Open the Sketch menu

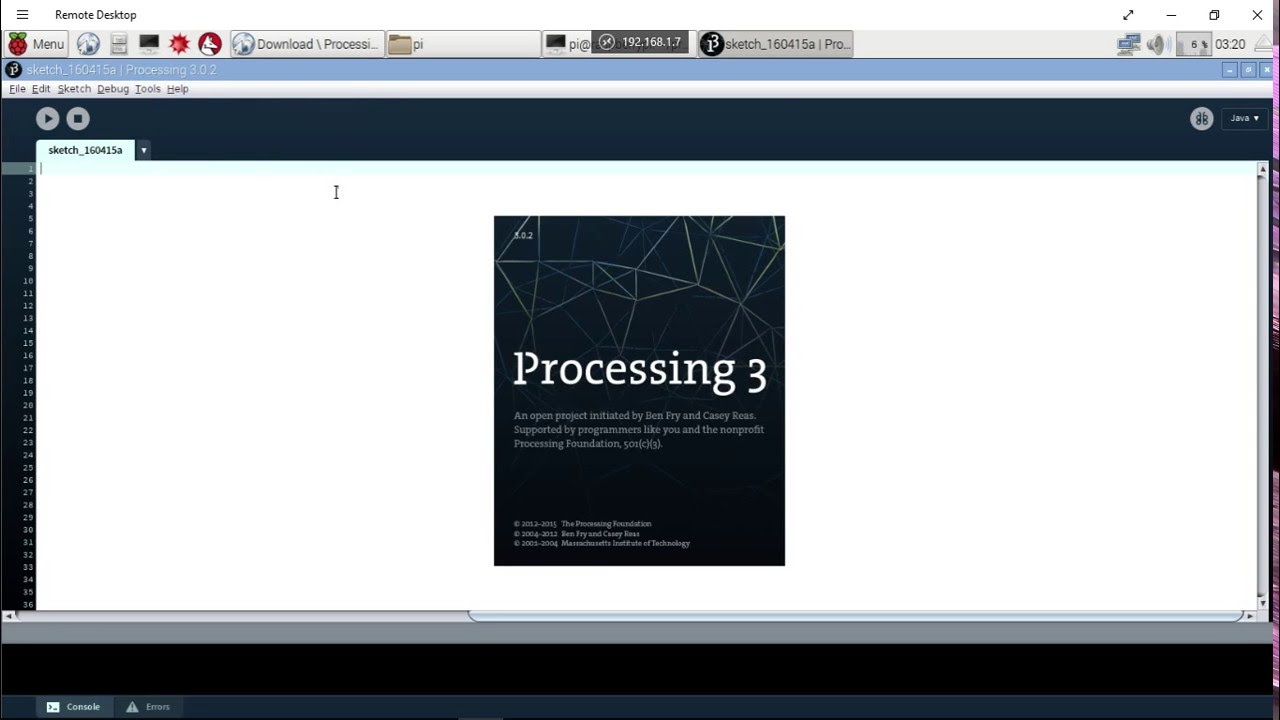pos(74,89)
